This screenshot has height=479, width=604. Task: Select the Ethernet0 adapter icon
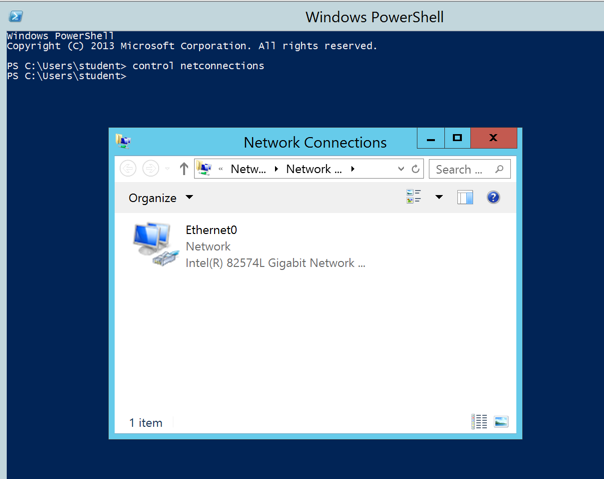(156, 244)
